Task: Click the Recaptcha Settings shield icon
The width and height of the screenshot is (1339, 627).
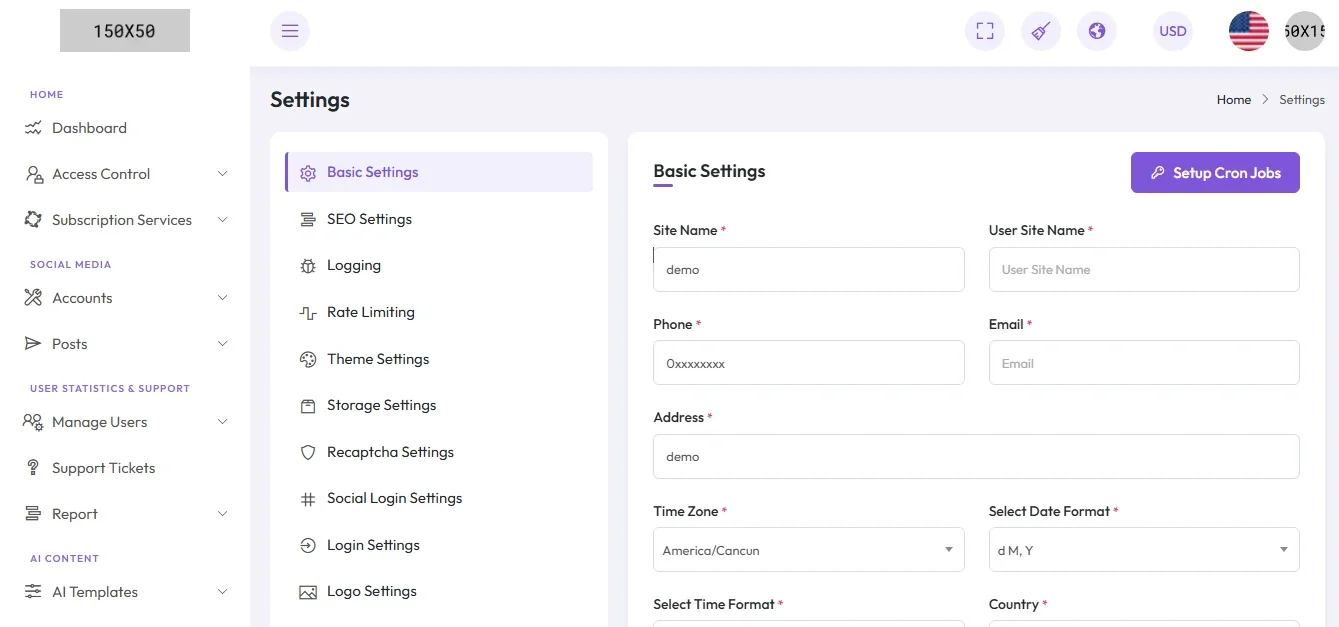Action: pos(308,452)
